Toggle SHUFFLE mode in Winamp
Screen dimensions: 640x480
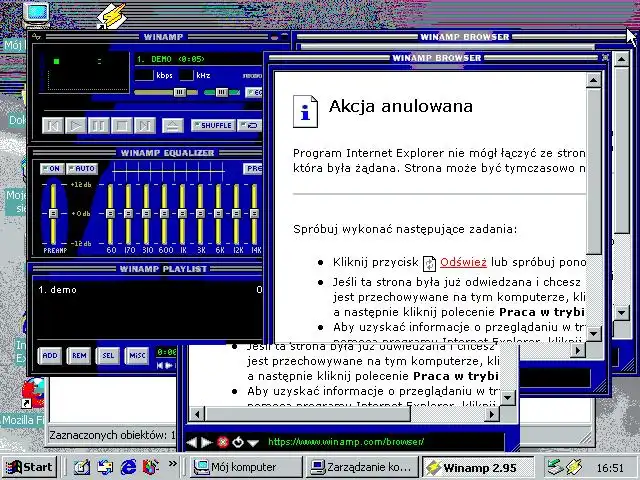[x=213, y=125]
